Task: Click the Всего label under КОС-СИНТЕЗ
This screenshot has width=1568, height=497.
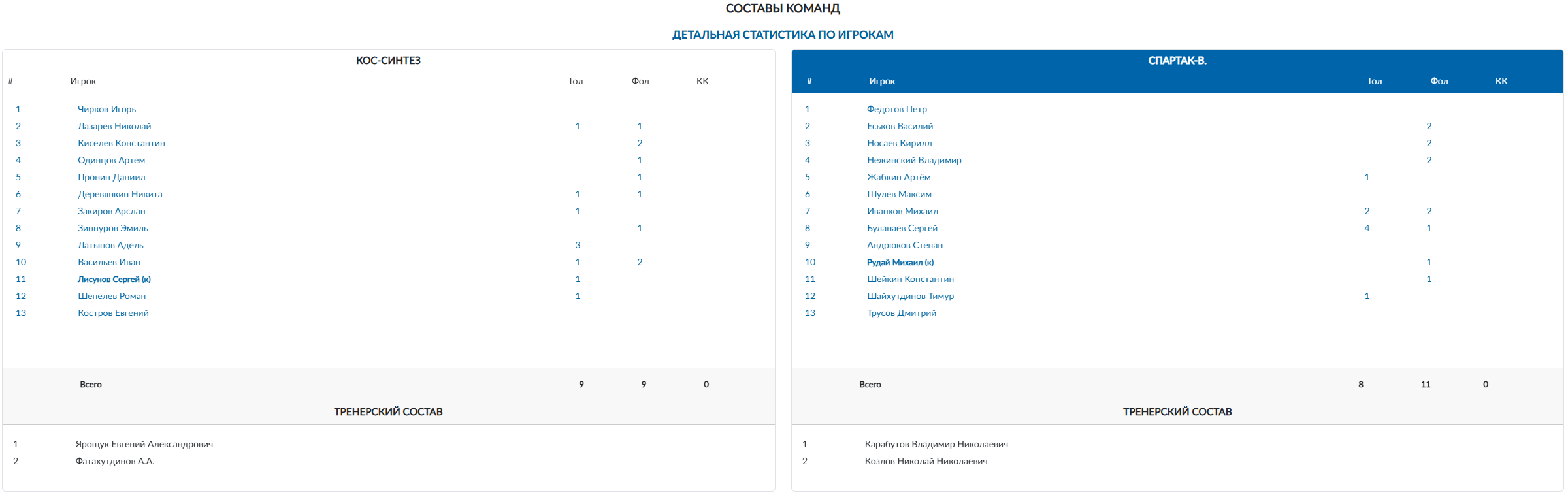Action: (x=91, y=385)
